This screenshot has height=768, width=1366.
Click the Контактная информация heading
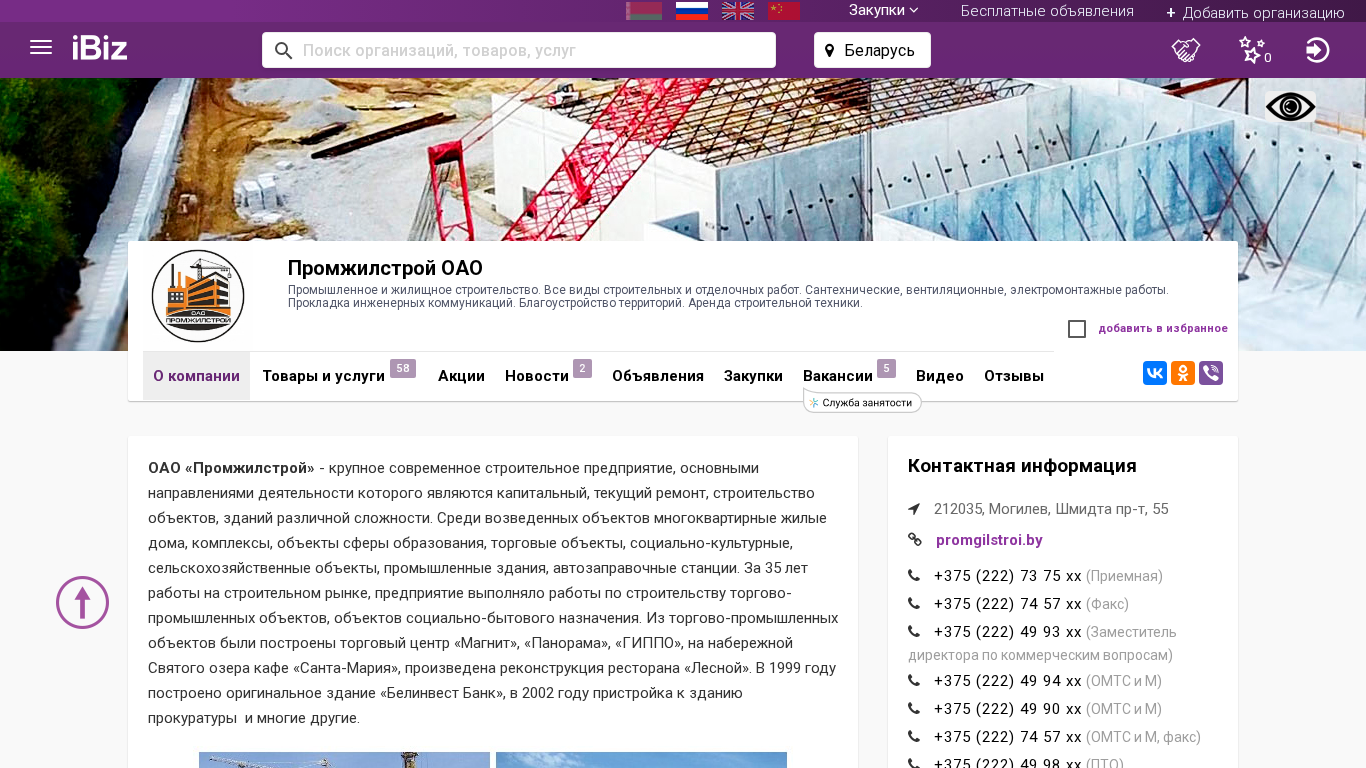coord(1022,466)
